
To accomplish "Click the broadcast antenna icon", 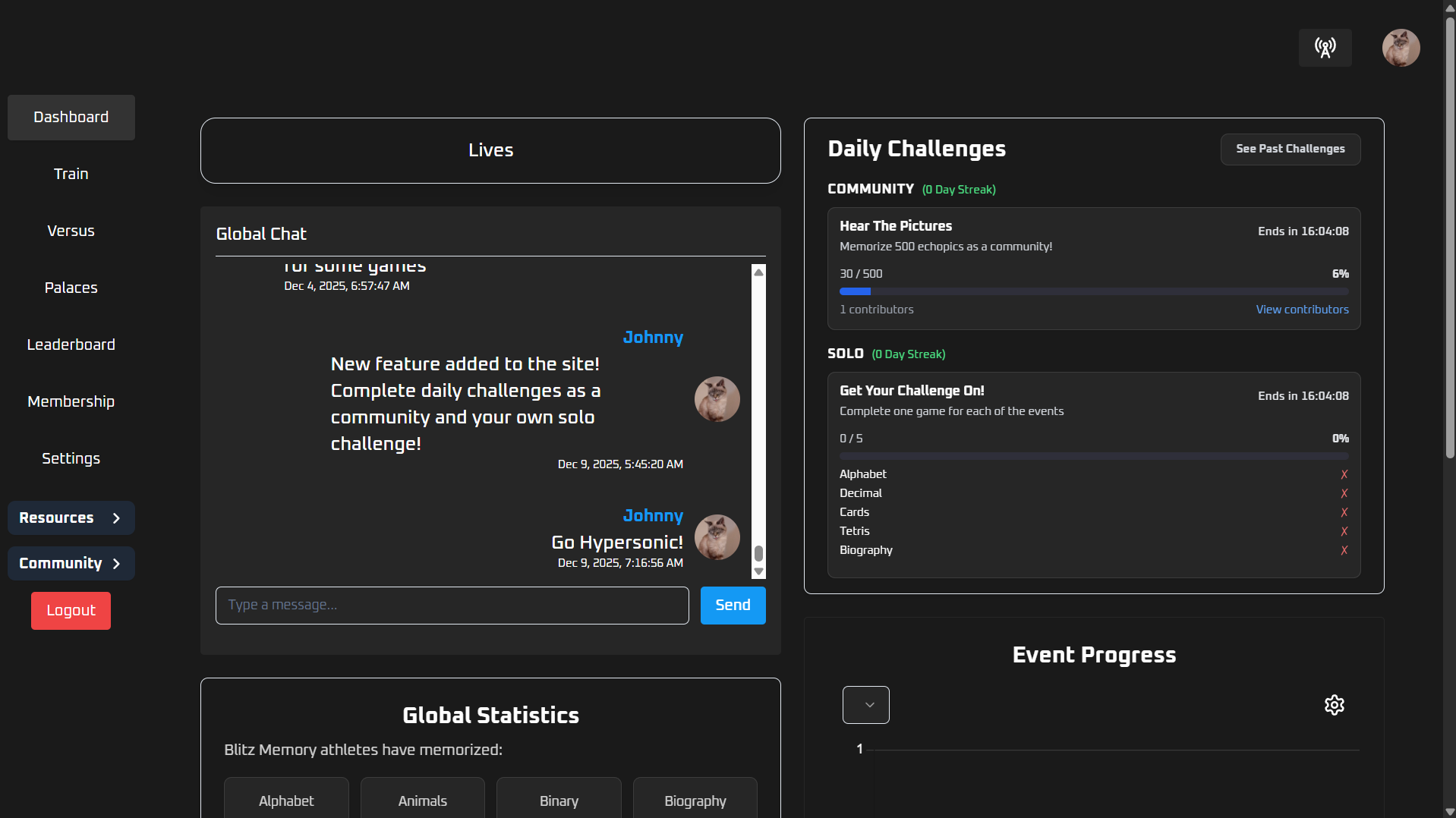I will pos(1325,48).
